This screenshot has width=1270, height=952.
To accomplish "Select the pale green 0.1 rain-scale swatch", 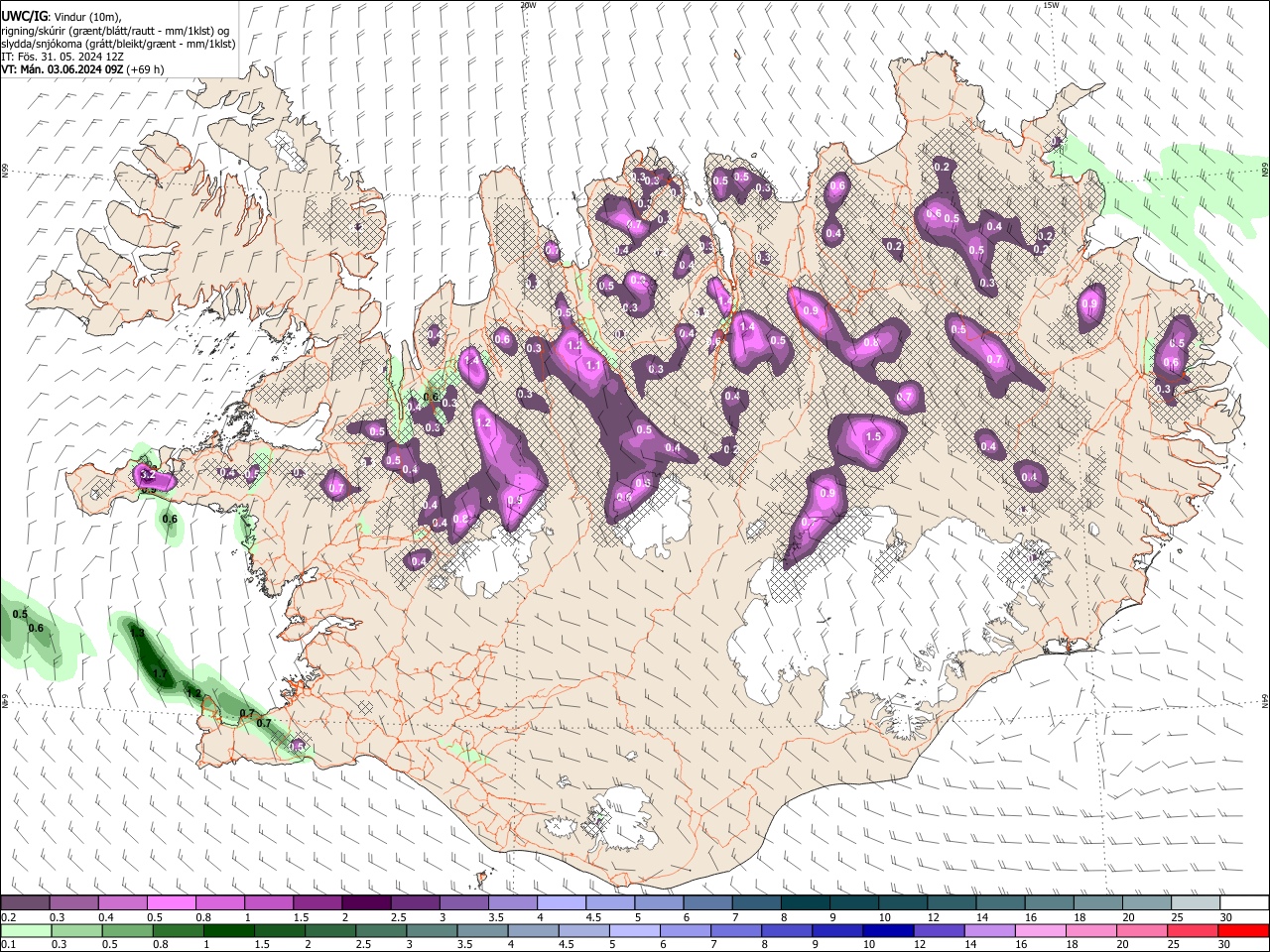I will (26, 931).
